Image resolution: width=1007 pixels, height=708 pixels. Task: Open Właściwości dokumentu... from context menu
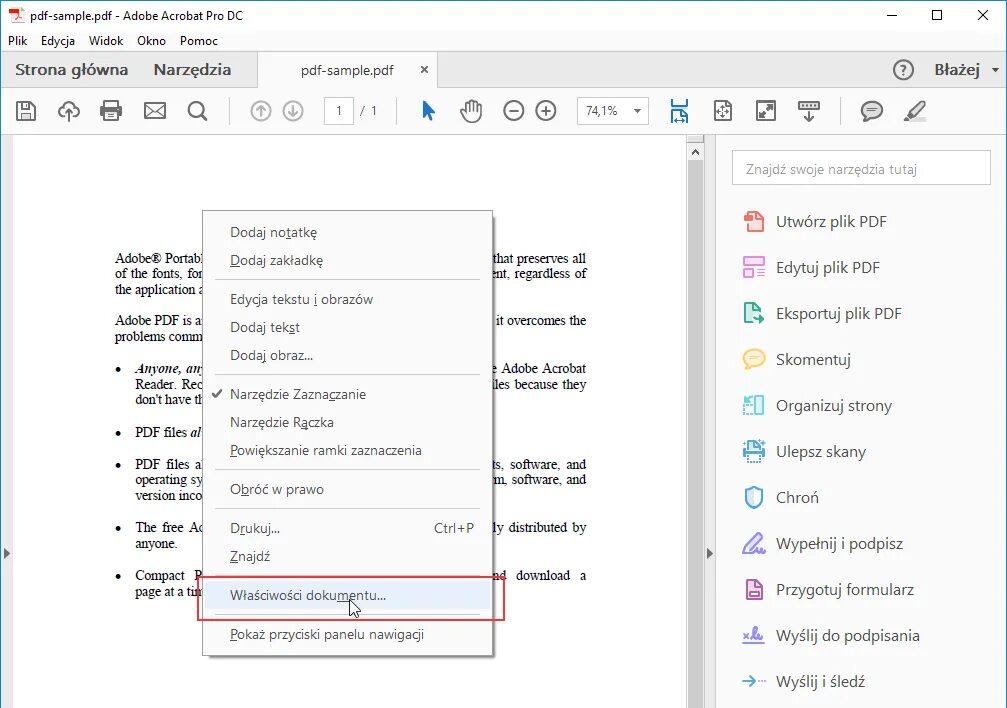[x=347, y=595]
